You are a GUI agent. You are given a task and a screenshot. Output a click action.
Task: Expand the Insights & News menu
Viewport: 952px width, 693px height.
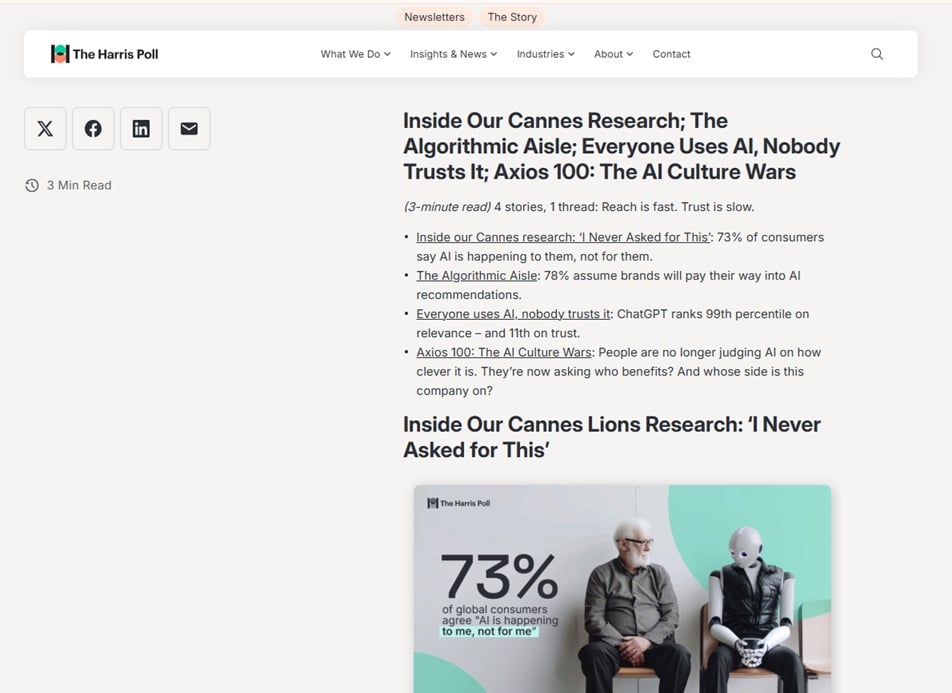tap(454, 54)
